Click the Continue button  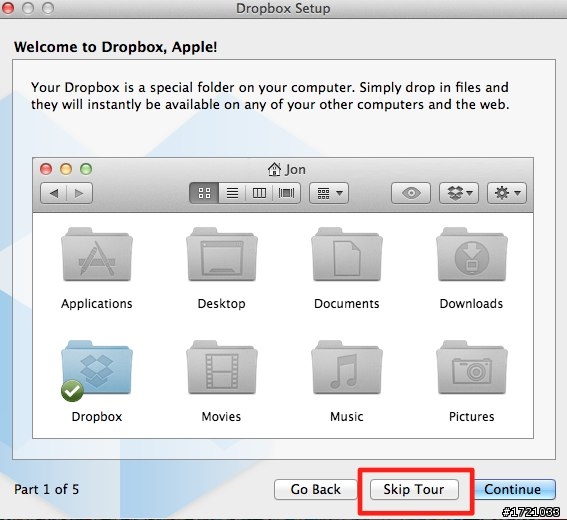point(514,489)
